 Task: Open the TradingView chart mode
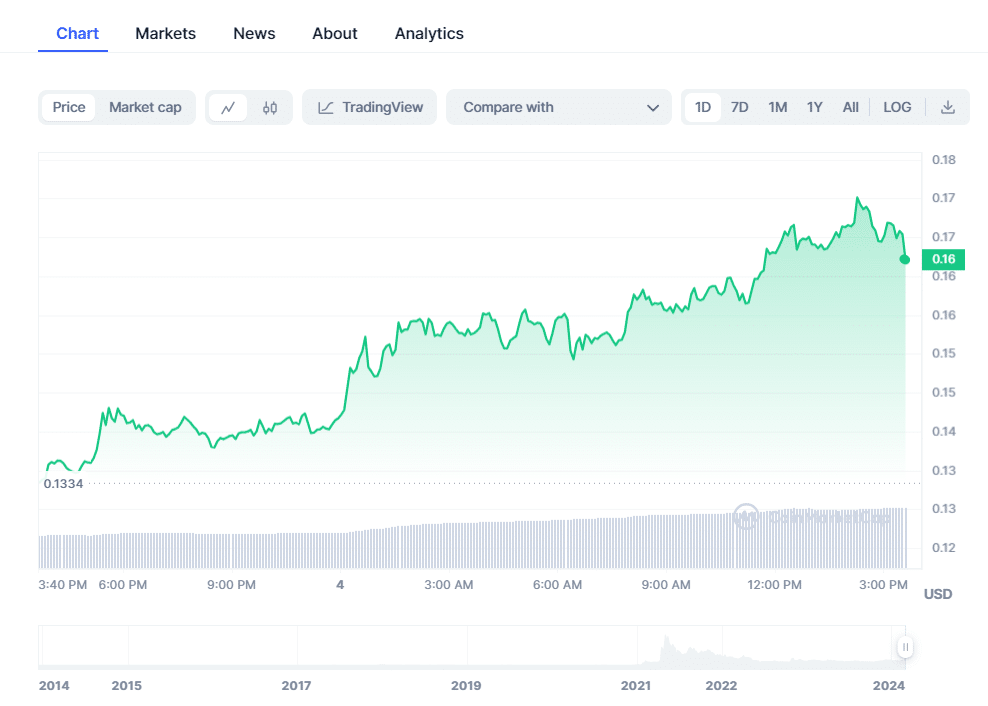369,107
